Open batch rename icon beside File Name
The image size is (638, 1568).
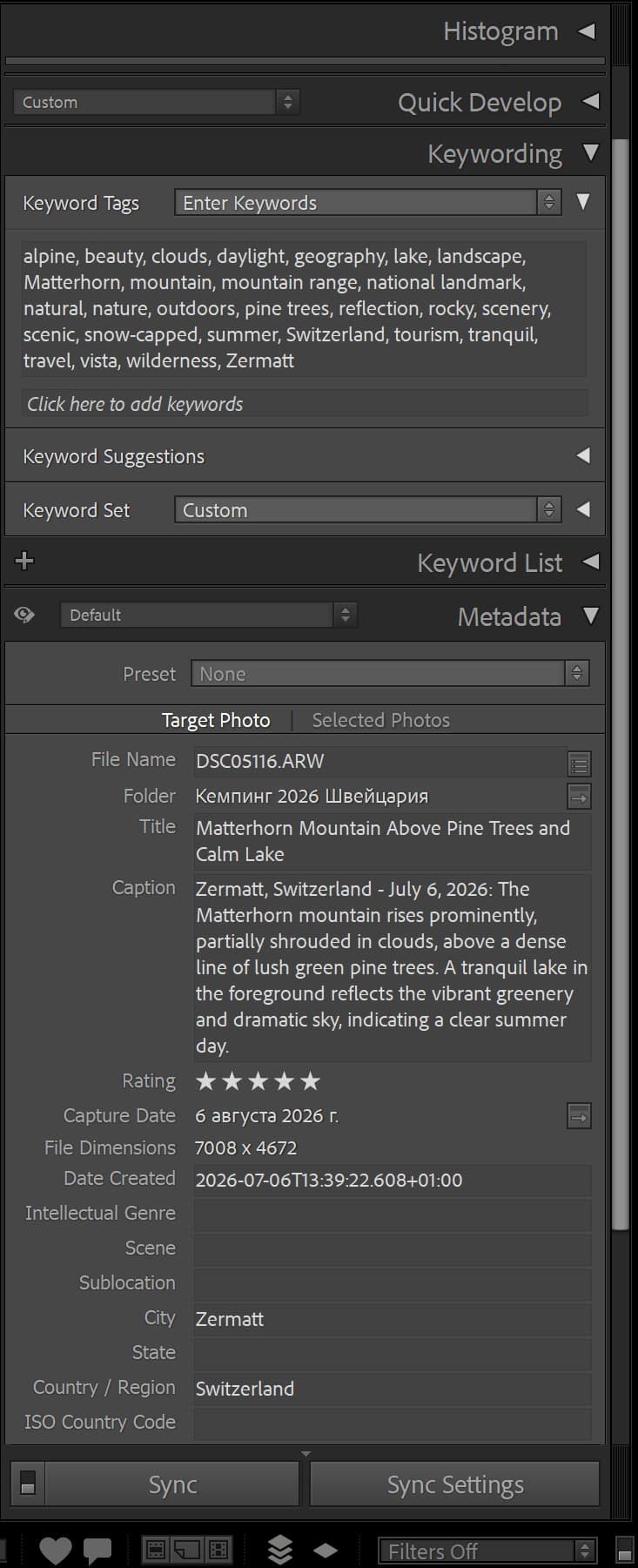click(x=579, y=764)
